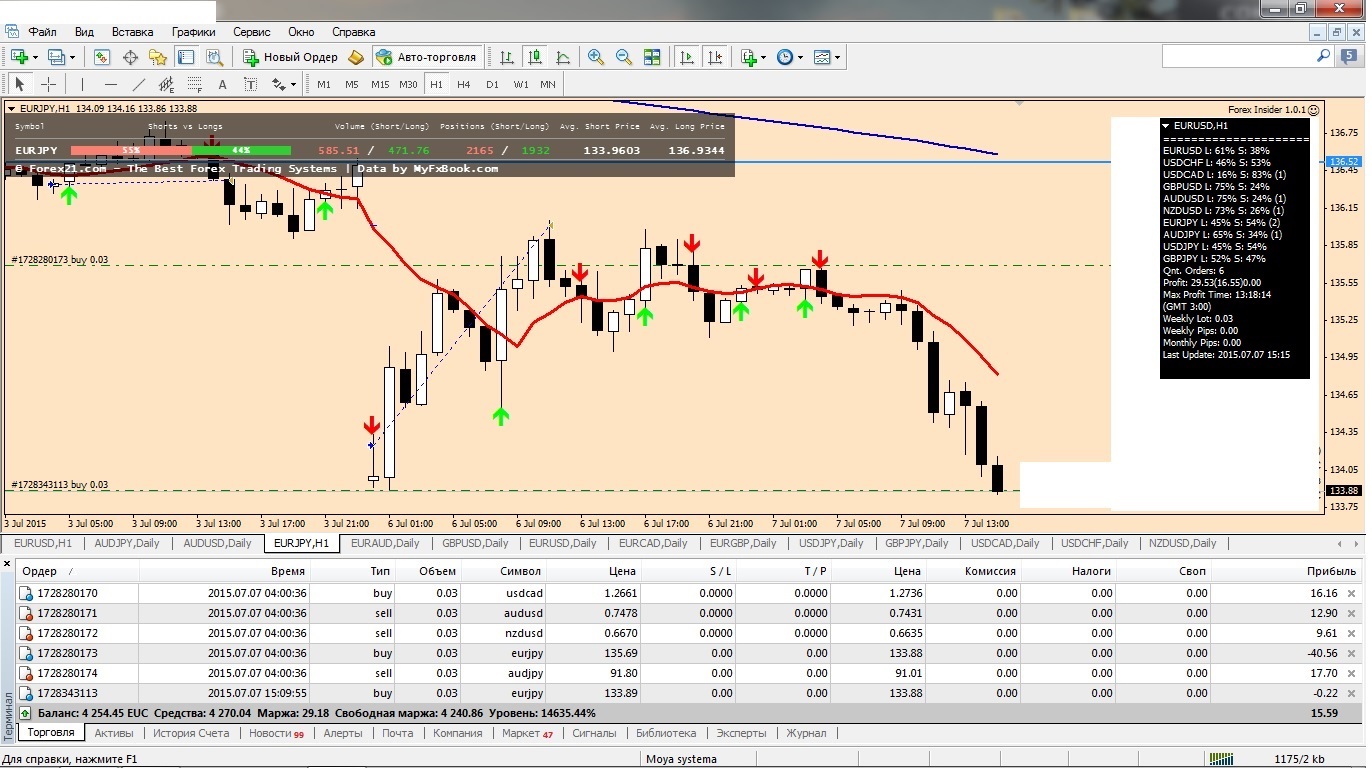Select the H4 timeframe button
Screen dimensions: 1372x768
464,85
